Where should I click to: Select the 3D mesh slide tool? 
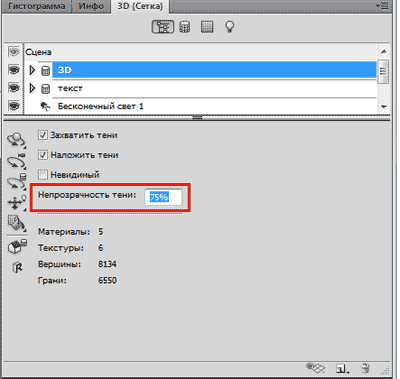[x=16, y=202]
